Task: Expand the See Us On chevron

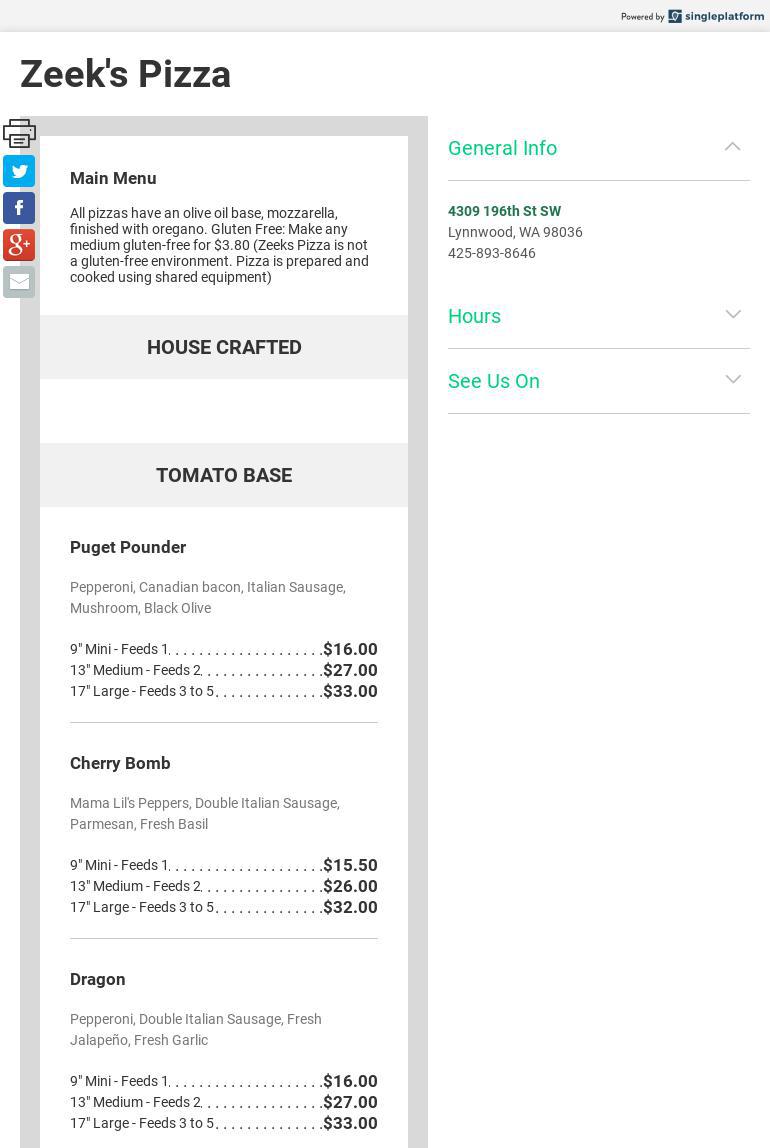Action: [x=733, y=380]
